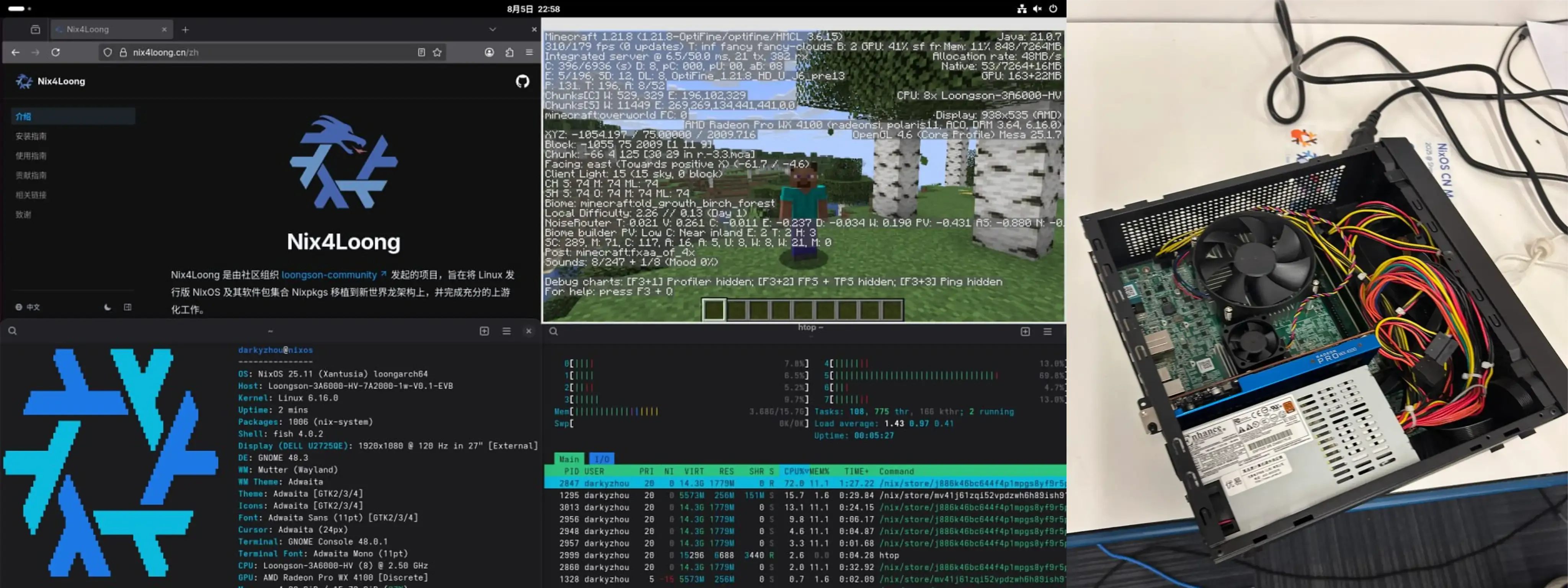The image size is (1568, 588).
Task: Expand Firefox list all tabs chevron
Action: 492,29
